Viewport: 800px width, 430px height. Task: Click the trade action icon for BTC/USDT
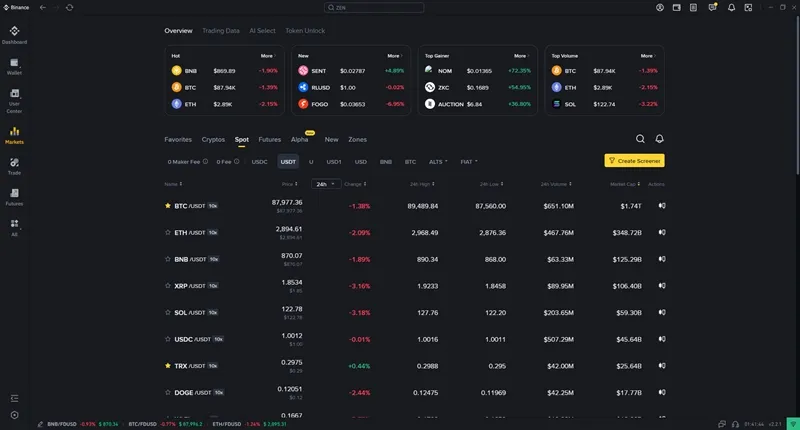coord(661,206)
